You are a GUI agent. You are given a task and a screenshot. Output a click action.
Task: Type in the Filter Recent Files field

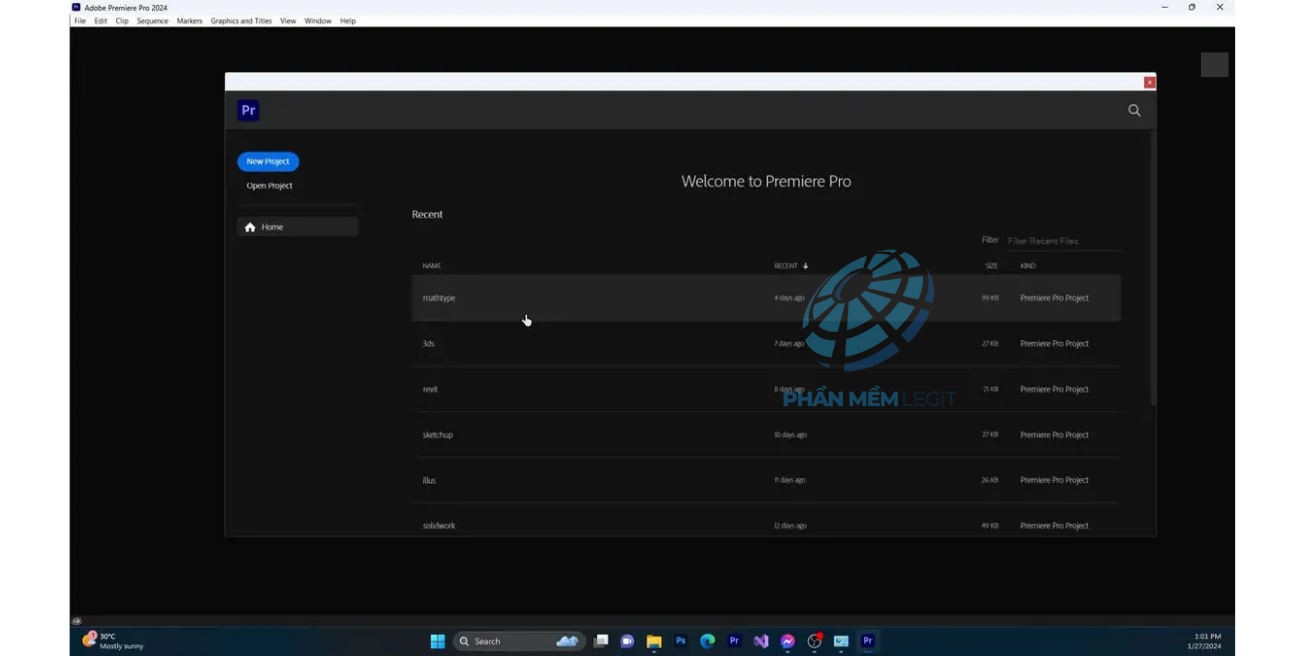point(1062,241)
